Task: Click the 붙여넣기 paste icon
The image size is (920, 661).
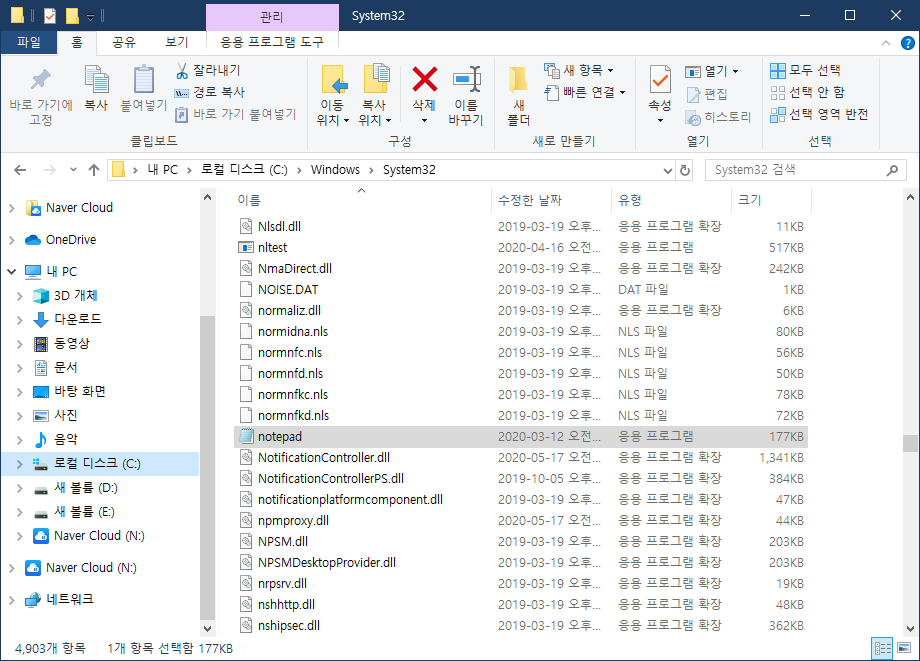Action: click(x=144, y=79)
